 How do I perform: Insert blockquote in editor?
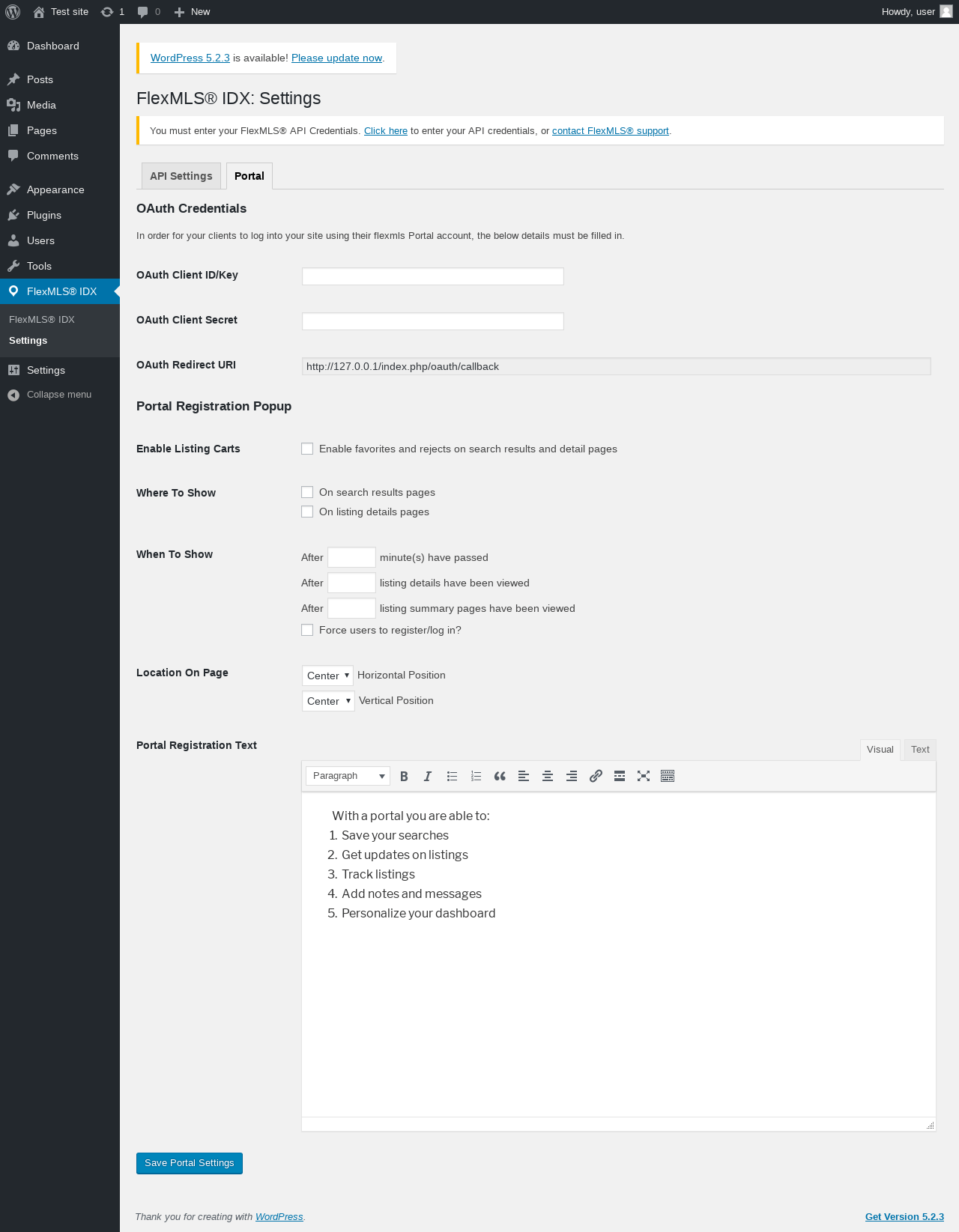(x=500, y=776)
